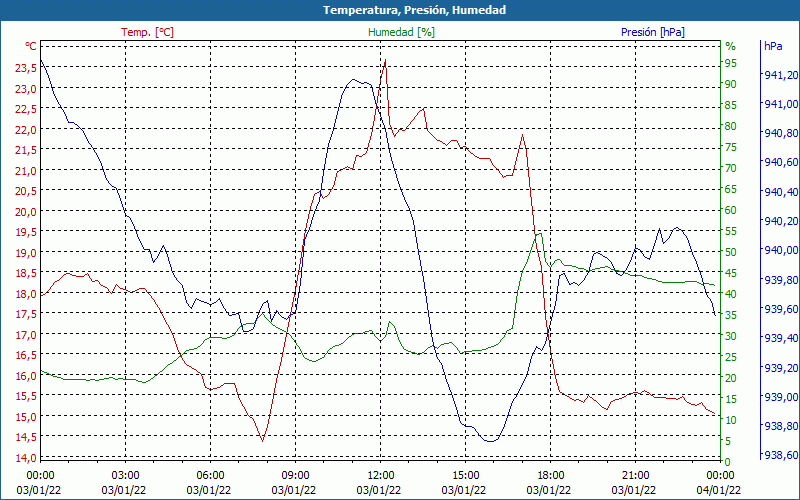Click the 940,80 pressure axis tick
This screenshot has height=500, width=800.
coord(781,133)
